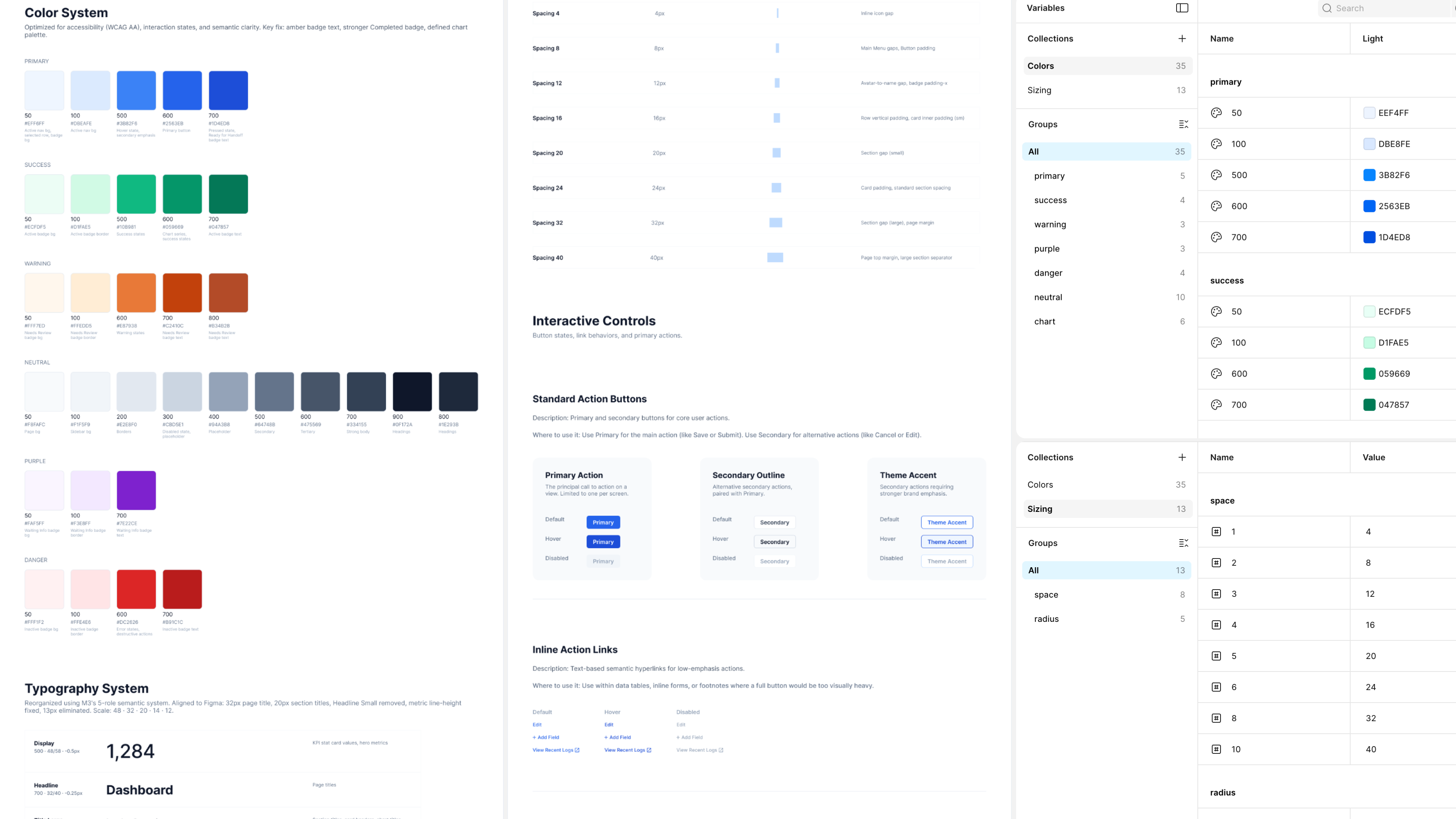
Task: Click palette icon for success 600 variable
Action: tap(1216, 373)
